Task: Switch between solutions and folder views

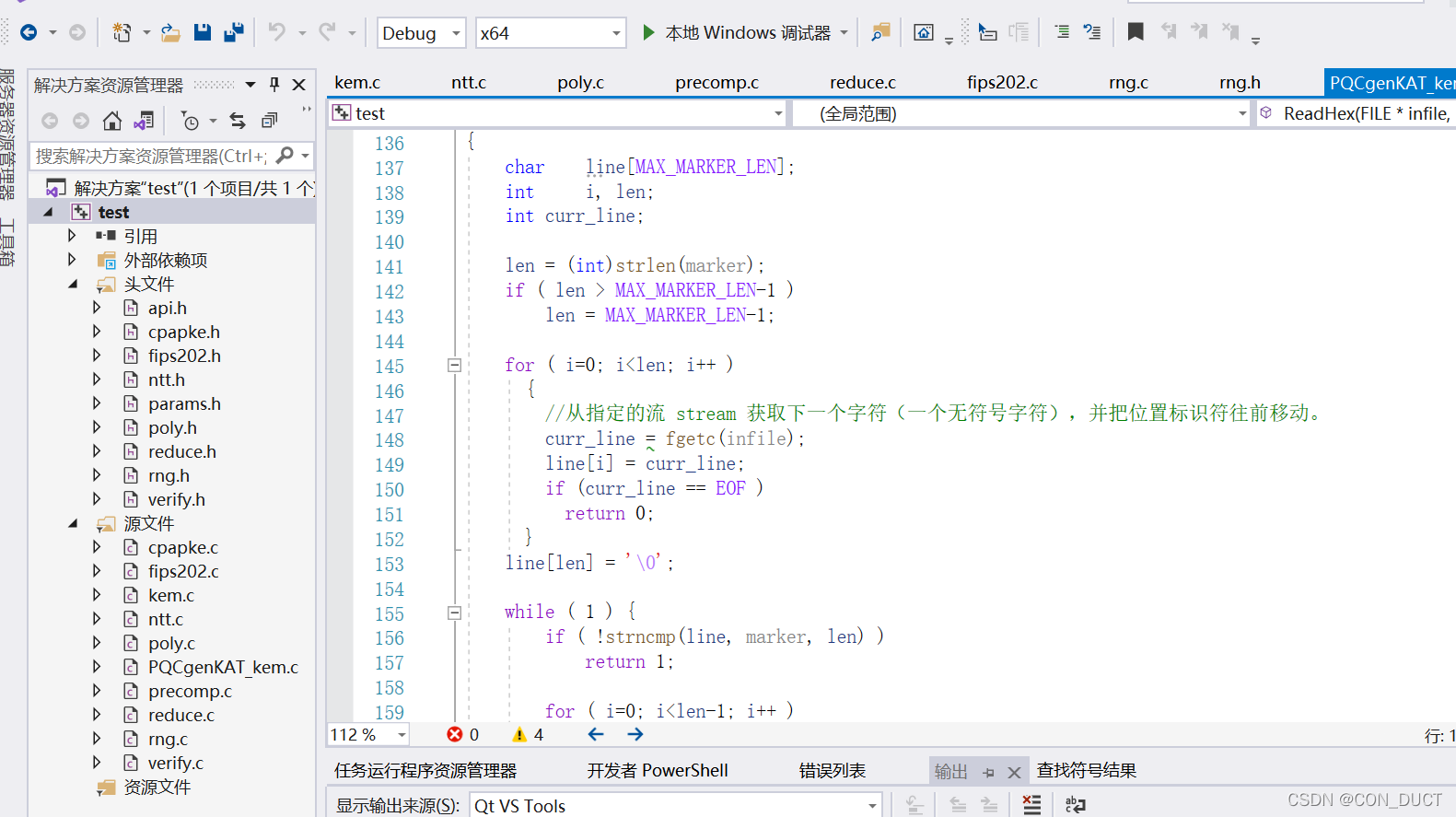Action: click(x=144, y=121)
